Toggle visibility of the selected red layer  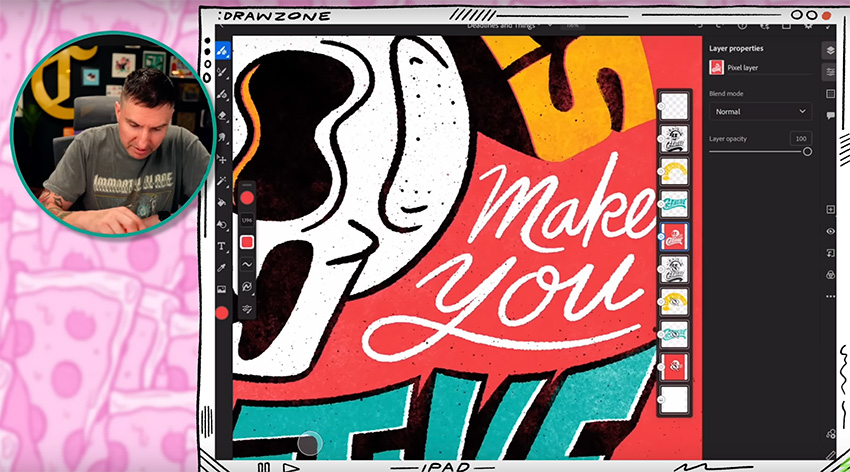click(661, 237)
